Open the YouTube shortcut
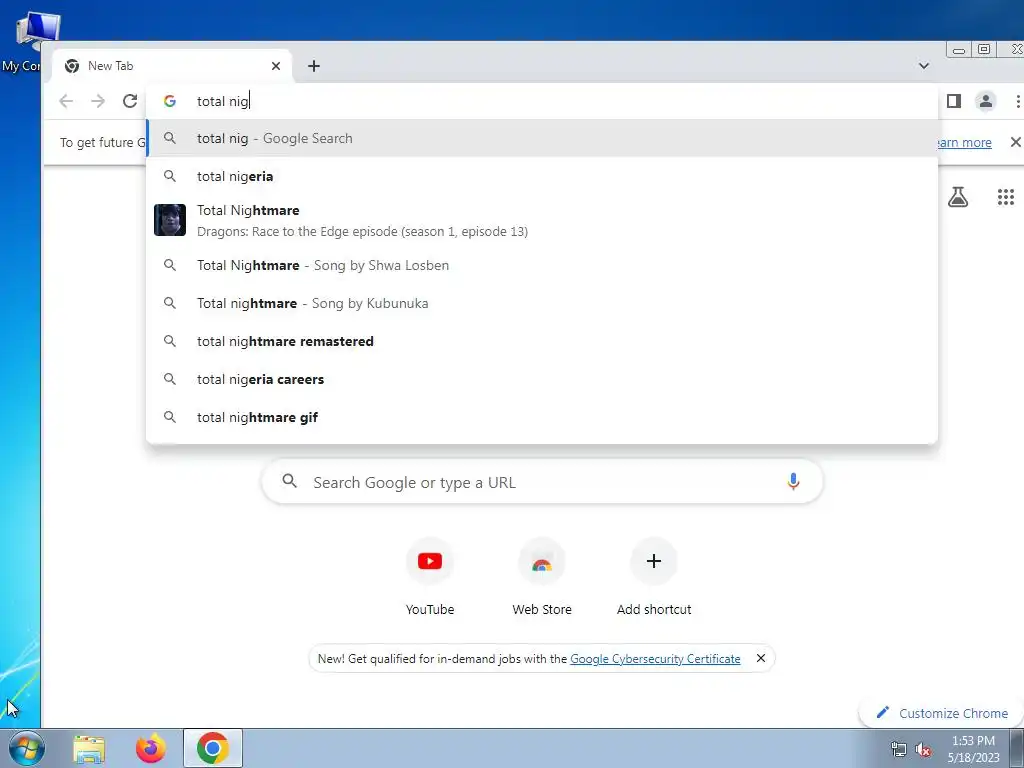The height and width of the screenshot is (768, 1024). click(430, 577)
